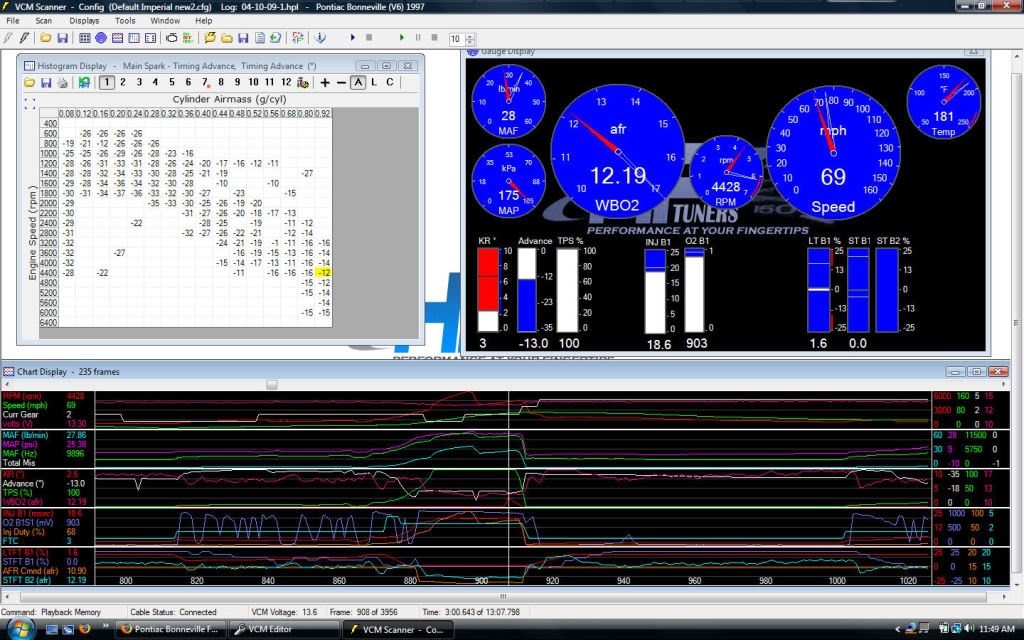The height and width of the screenshot is (640, 1024).
Task: Open the Histogram Display toolbar icon
Action: coord(134,39)
